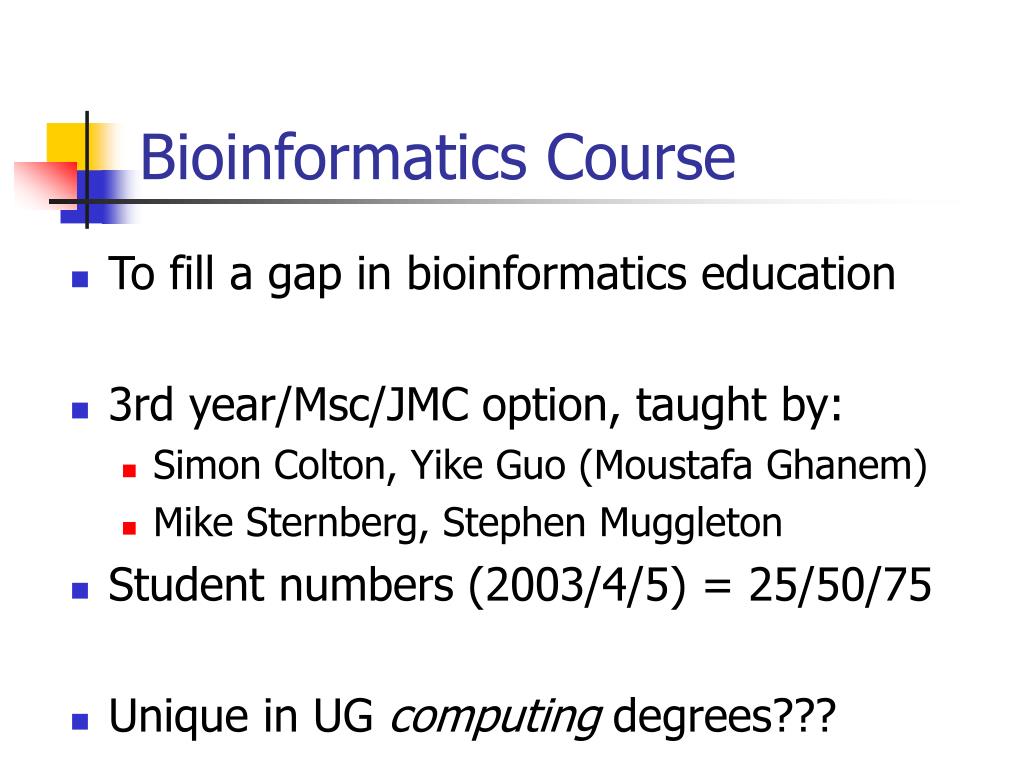The image size is (1024, 768).
Task: Click blue bullet before '3rd year/Msc/JMC'
Action: [80, 410]
